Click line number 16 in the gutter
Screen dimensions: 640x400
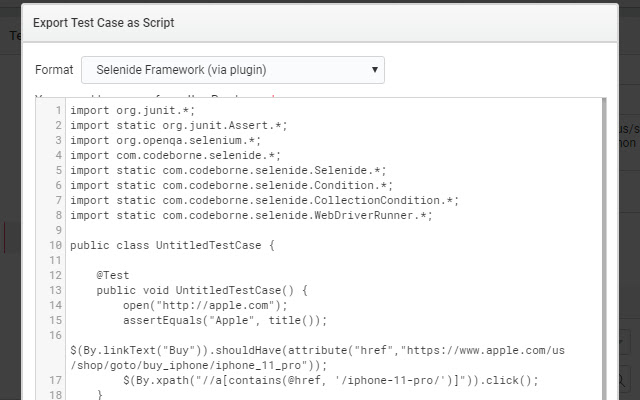(56, 335)
